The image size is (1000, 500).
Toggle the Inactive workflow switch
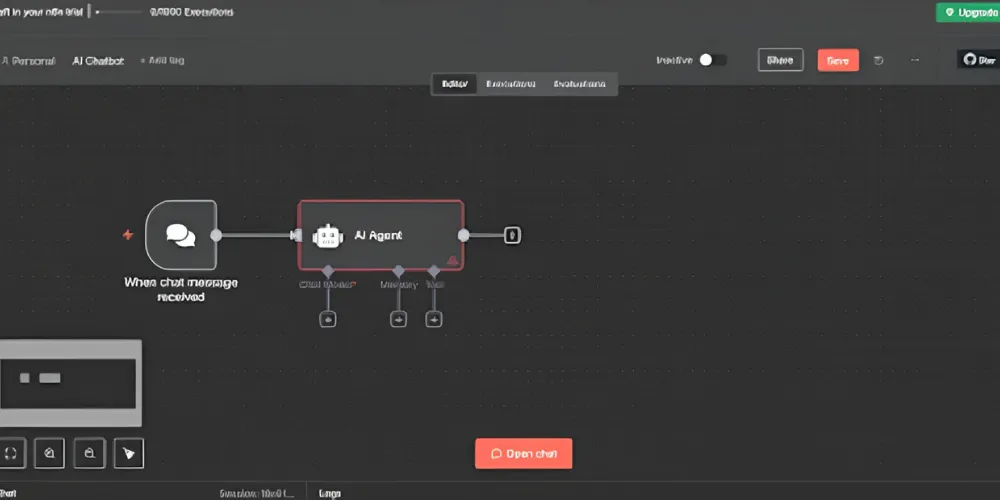click(x=712, y=60)
